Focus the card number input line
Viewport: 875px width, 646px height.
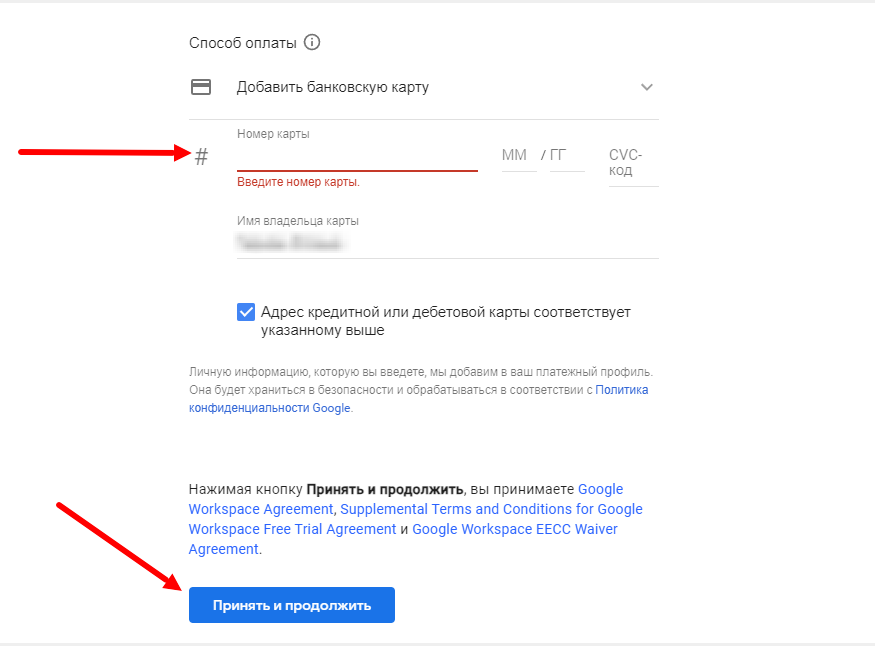[x=357, y=157]
